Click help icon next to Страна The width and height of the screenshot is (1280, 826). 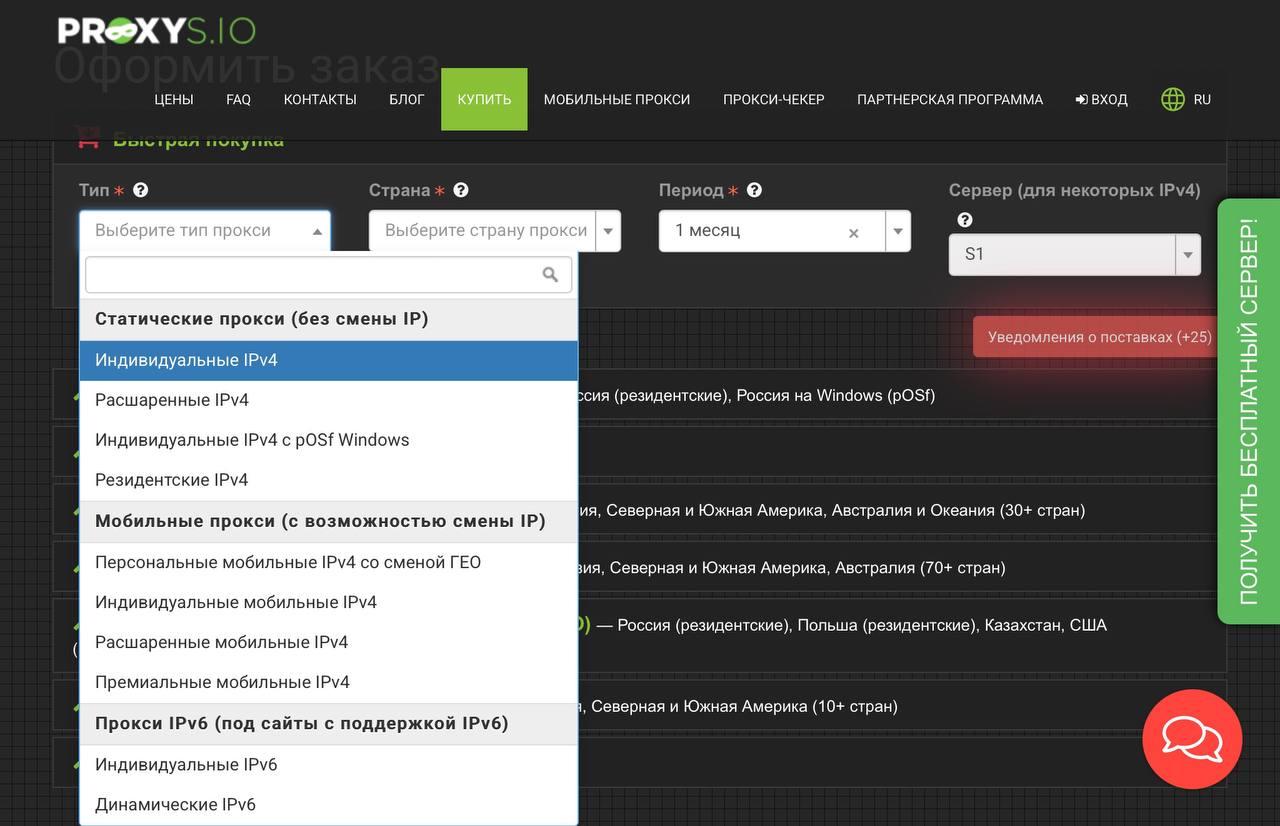coord(461,190)
